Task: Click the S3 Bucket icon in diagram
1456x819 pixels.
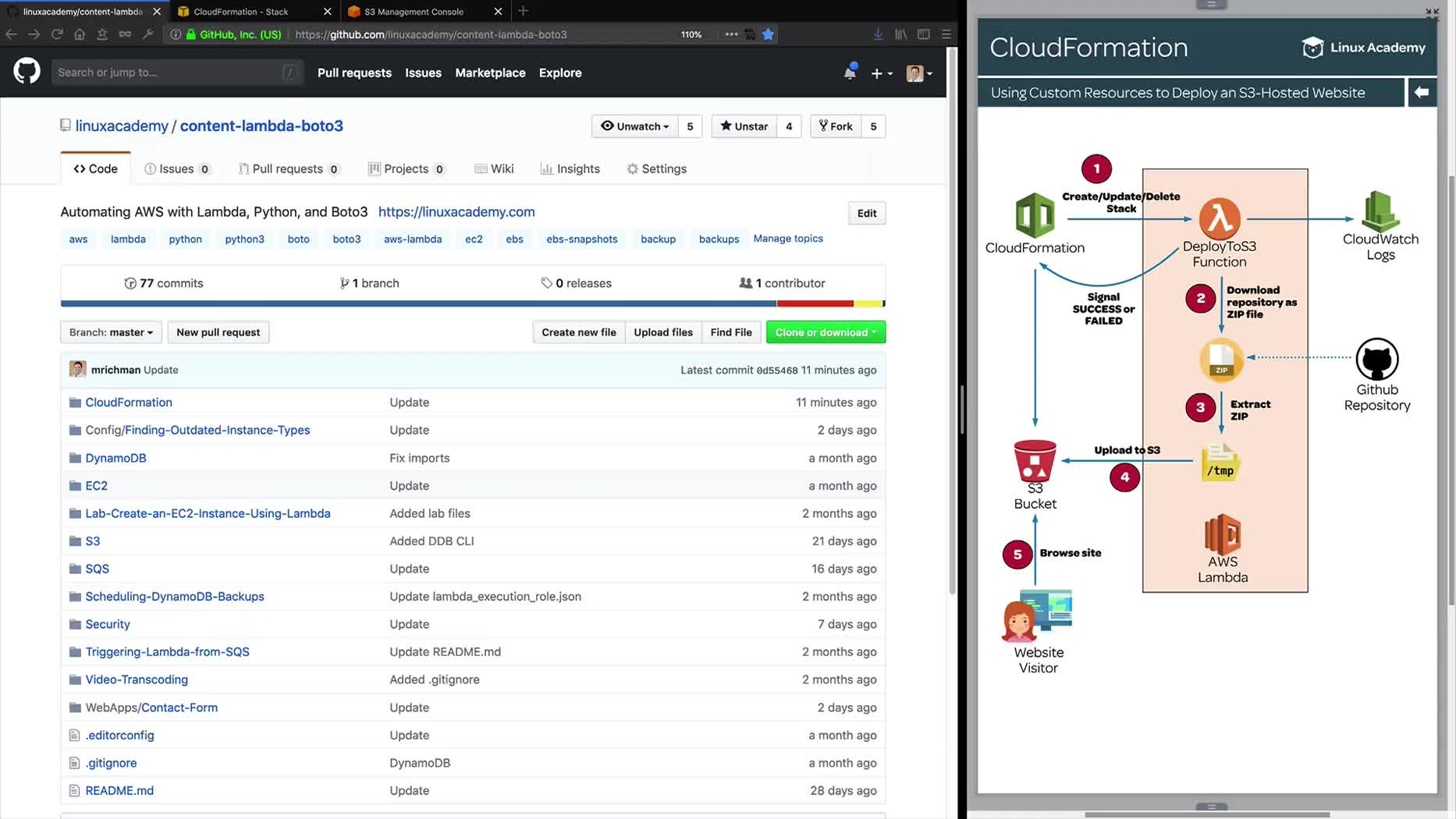Action: tap(1035, 460)
